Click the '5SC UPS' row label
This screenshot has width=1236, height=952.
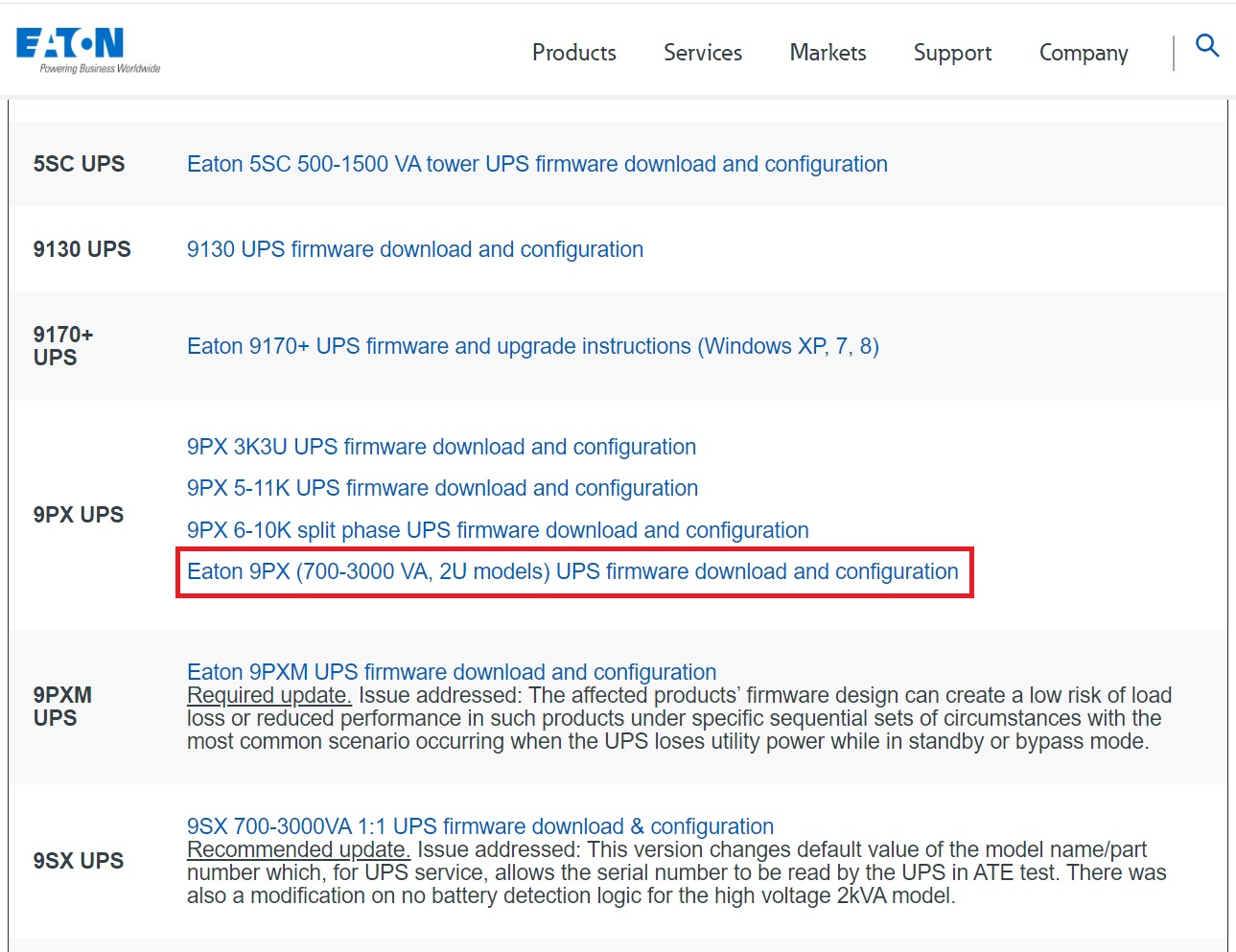79,164
